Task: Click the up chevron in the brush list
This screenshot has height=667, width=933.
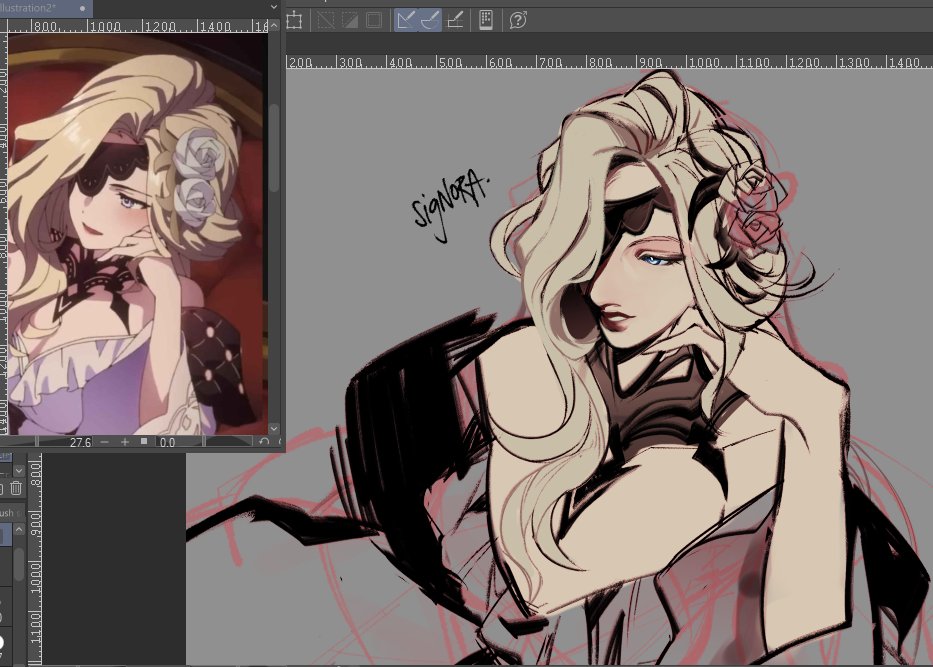Action: [x=19, y=530]
